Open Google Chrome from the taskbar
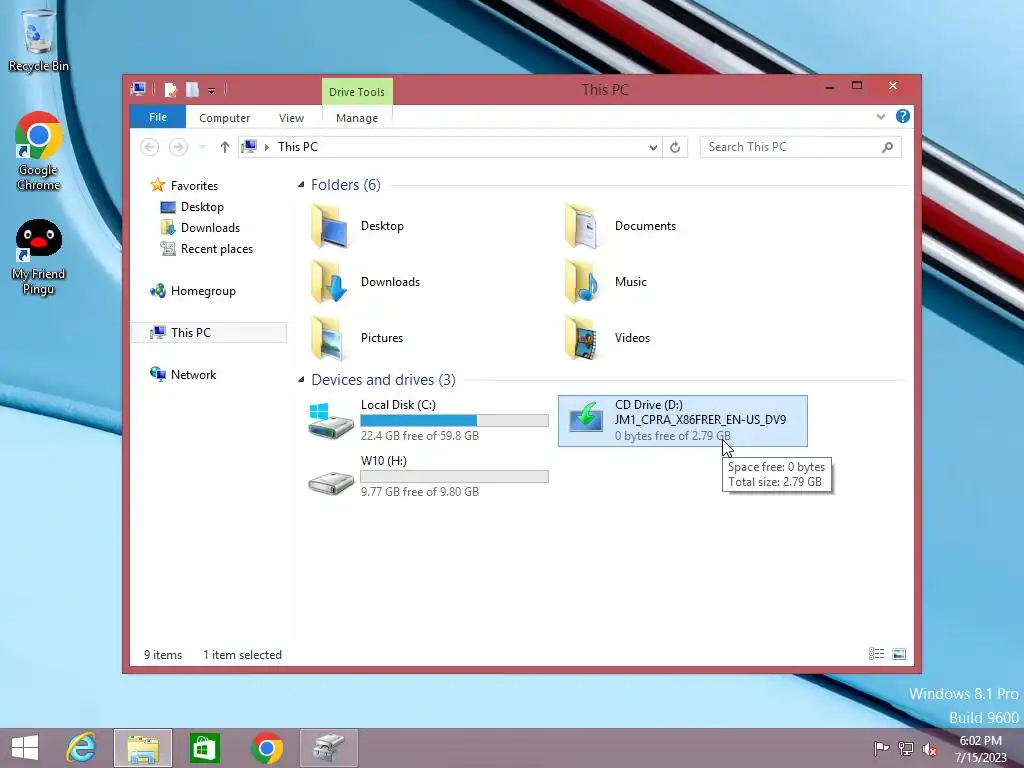Viewport: 1024px width, 768px height. (266, 748)
